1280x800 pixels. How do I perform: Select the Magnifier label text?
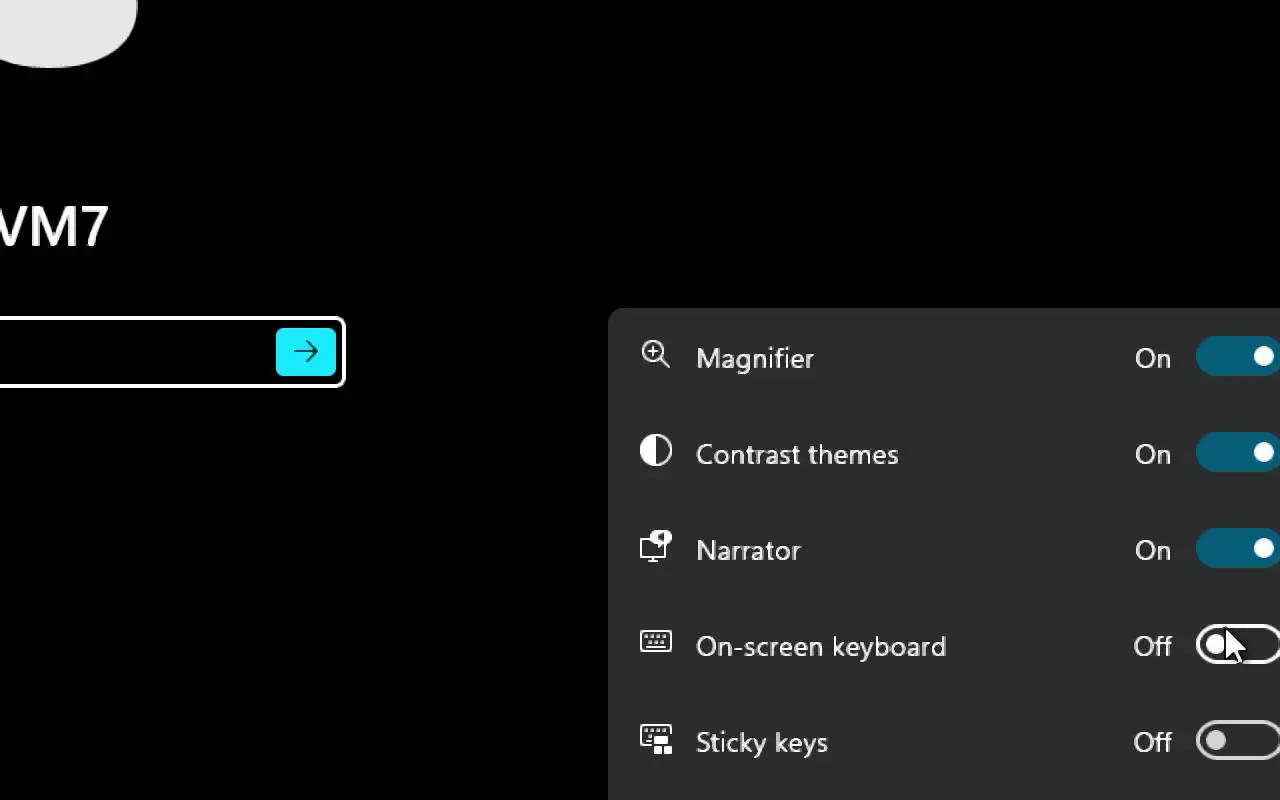pyautogui.click(x=755, y=358)
